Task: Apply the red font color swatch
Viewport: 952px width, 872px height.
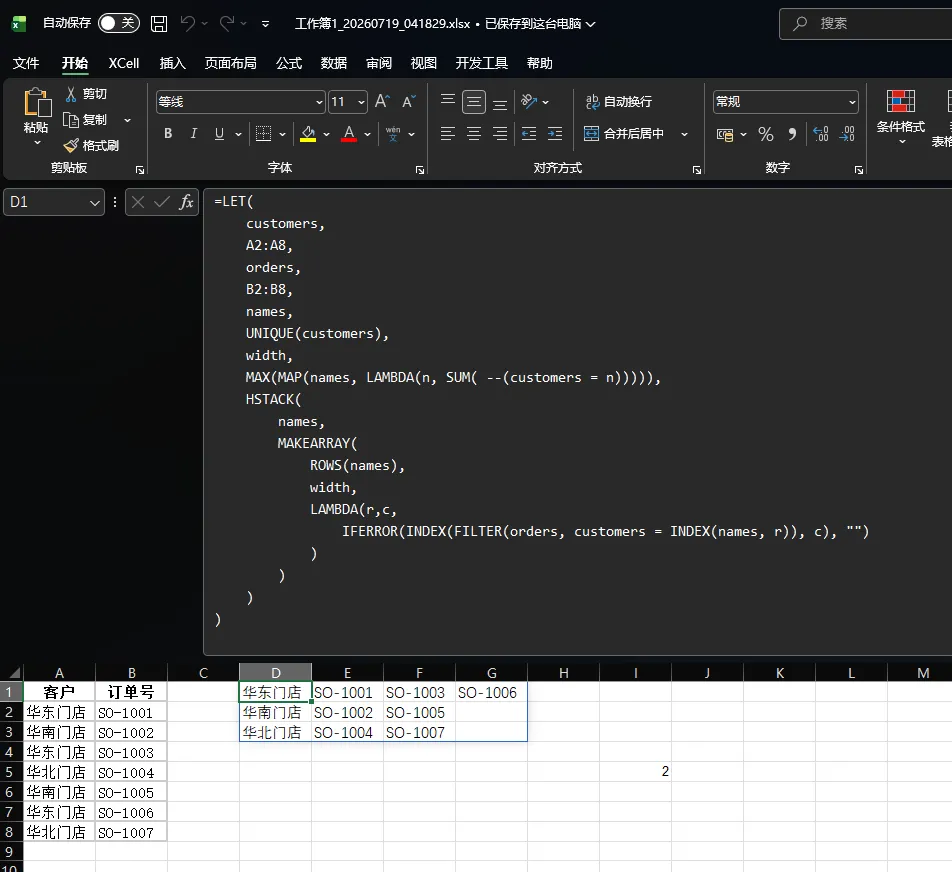Action: pos(348,134)
